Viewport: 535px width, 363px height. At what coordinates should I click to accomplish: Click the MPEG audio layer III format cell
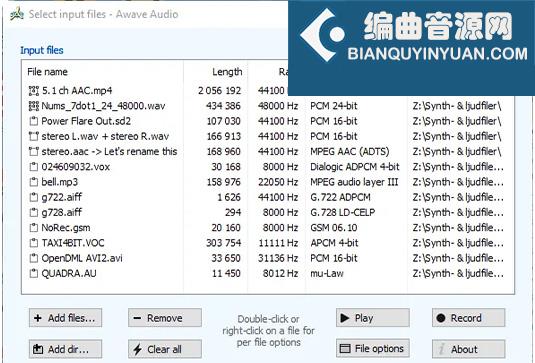pos(354,182)
